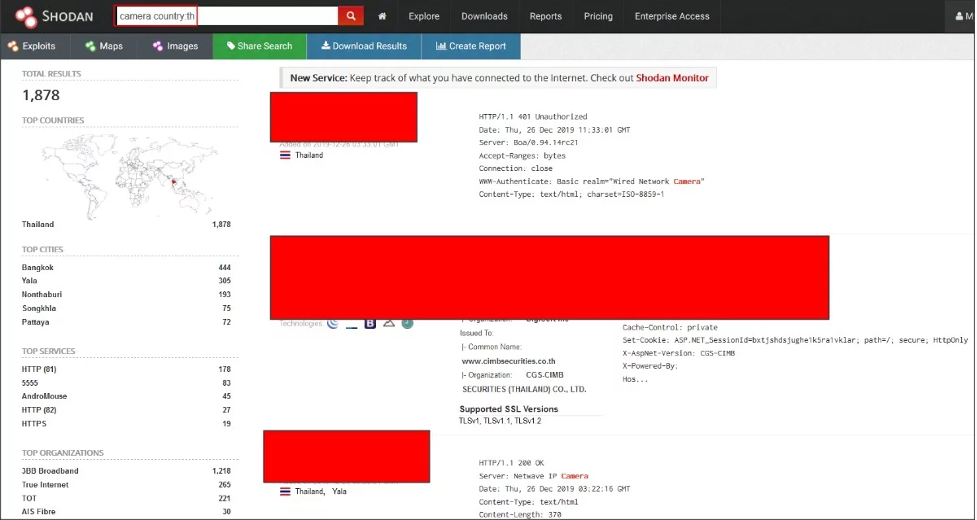977x520 pixels.
Task: Open the user account icon
Action: [961, 16]
